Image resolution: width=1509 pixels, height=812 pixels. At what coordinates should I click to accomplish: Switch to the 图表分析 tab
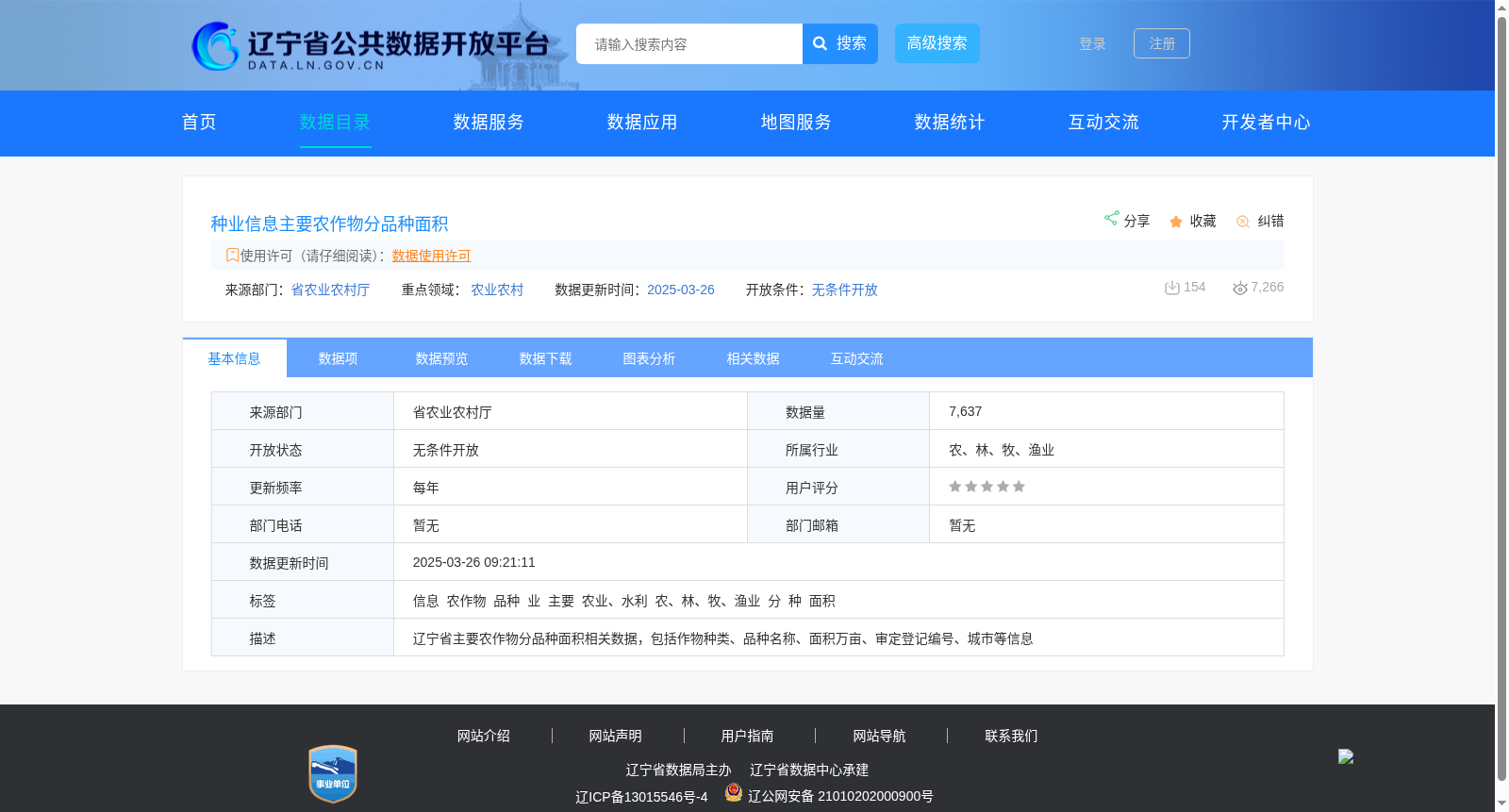click(650, 358)
